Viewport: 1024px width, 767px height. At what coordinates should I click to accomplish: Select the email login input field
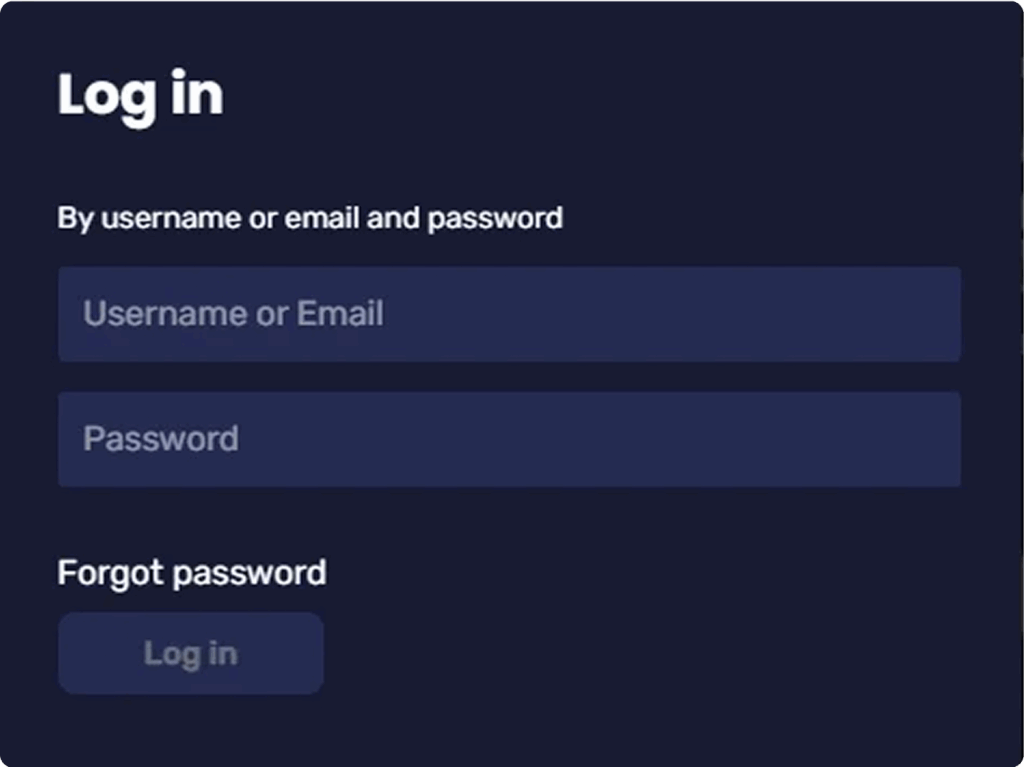pyautogui.click(x=509, y=314)
